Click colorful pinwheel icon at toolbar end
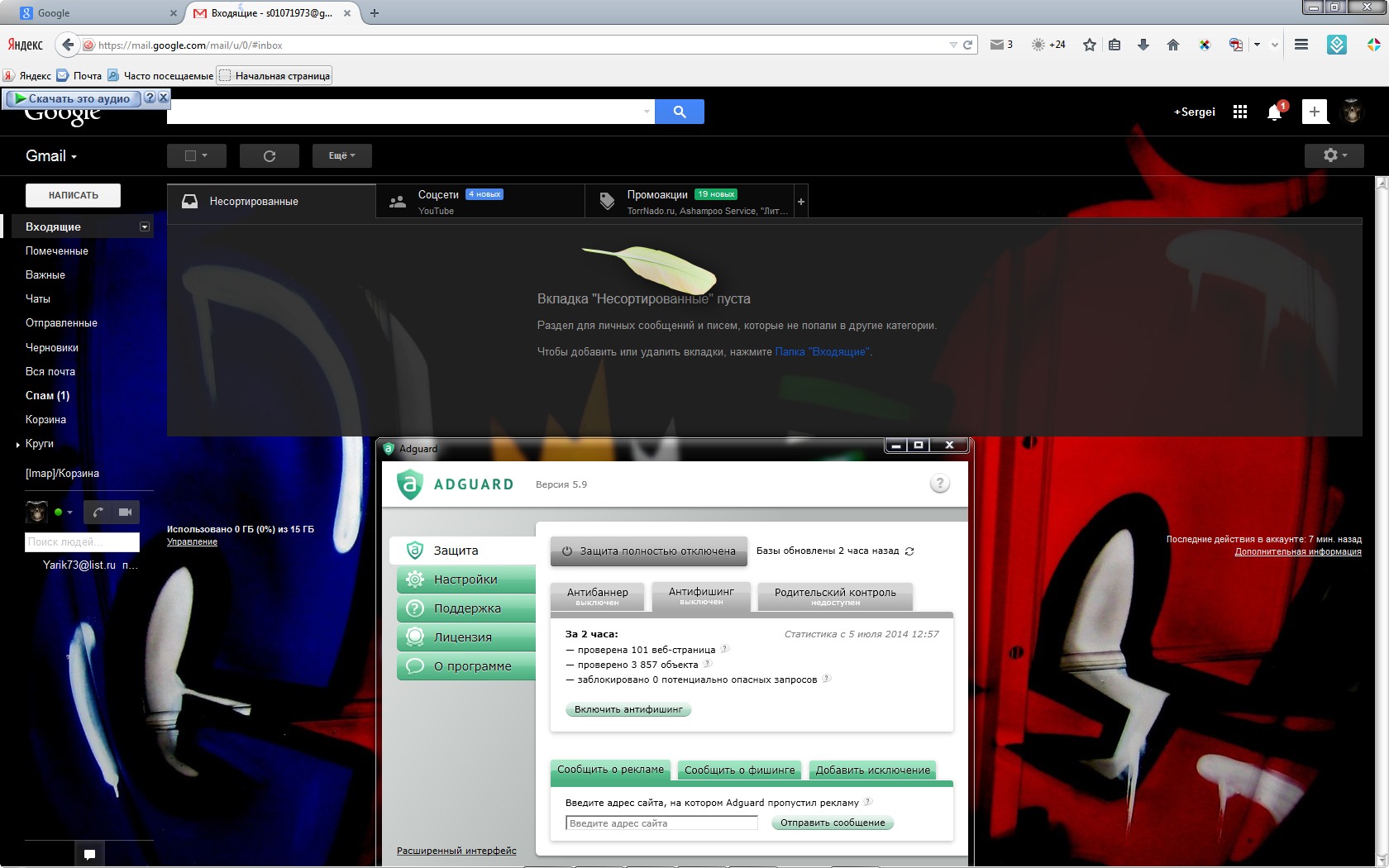This screenshot has height=868, width=1389. point(1373,45)
